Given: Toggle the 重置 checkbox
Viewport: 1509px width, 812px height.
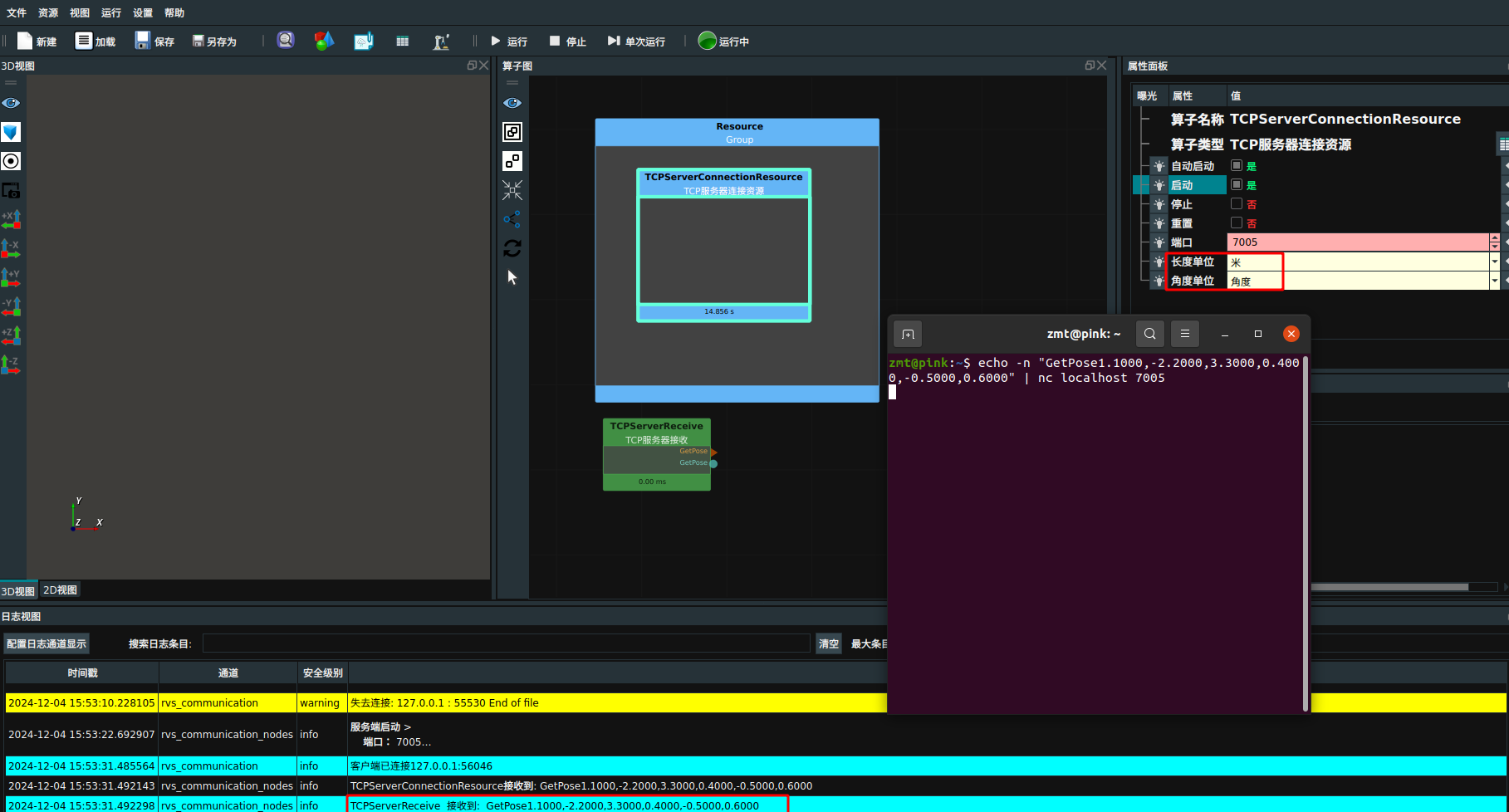Looking at the screenshot, I should 1237,223.
